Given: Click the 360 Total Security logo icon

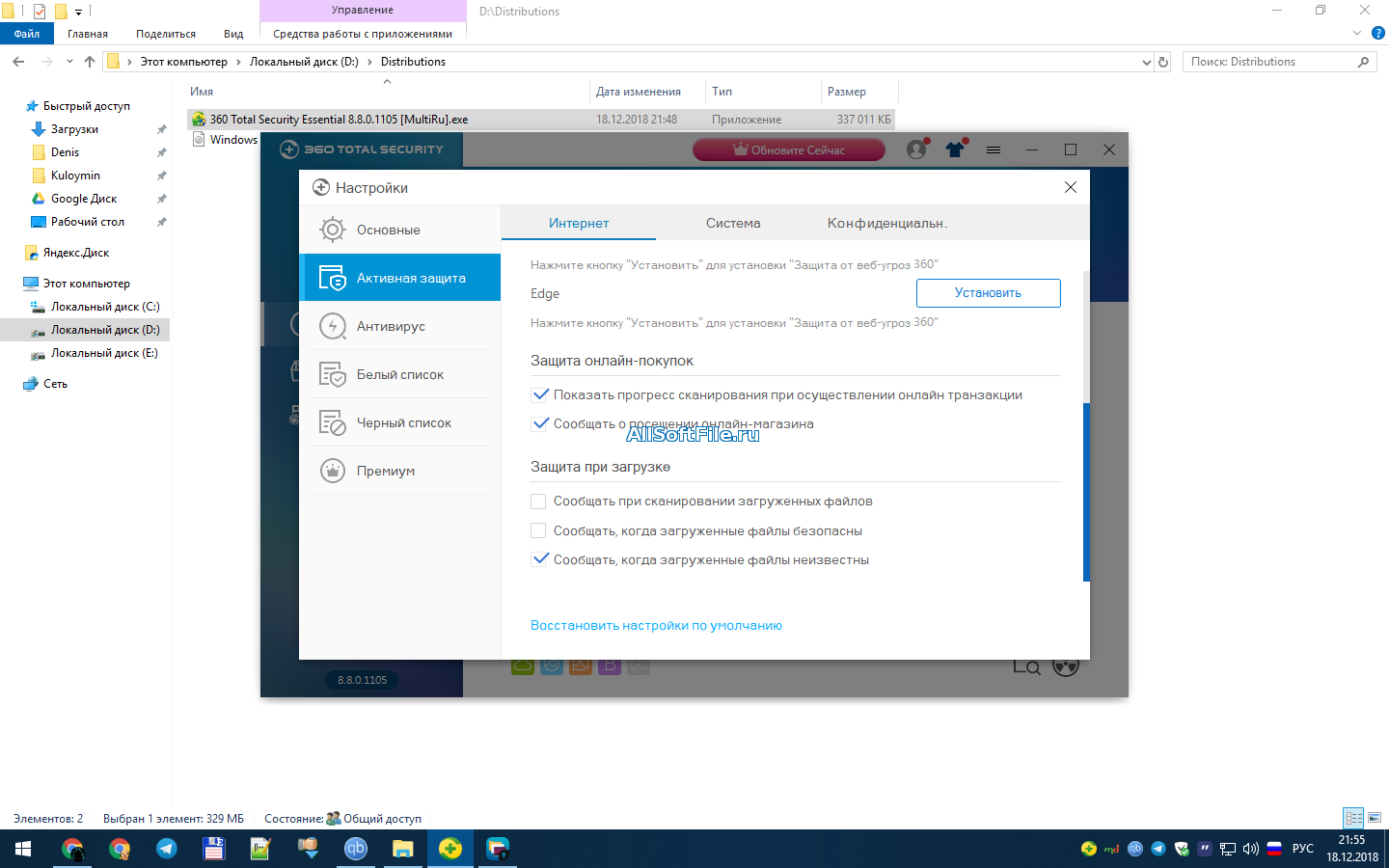Looking at the screenshot, I should pos(289,149).
